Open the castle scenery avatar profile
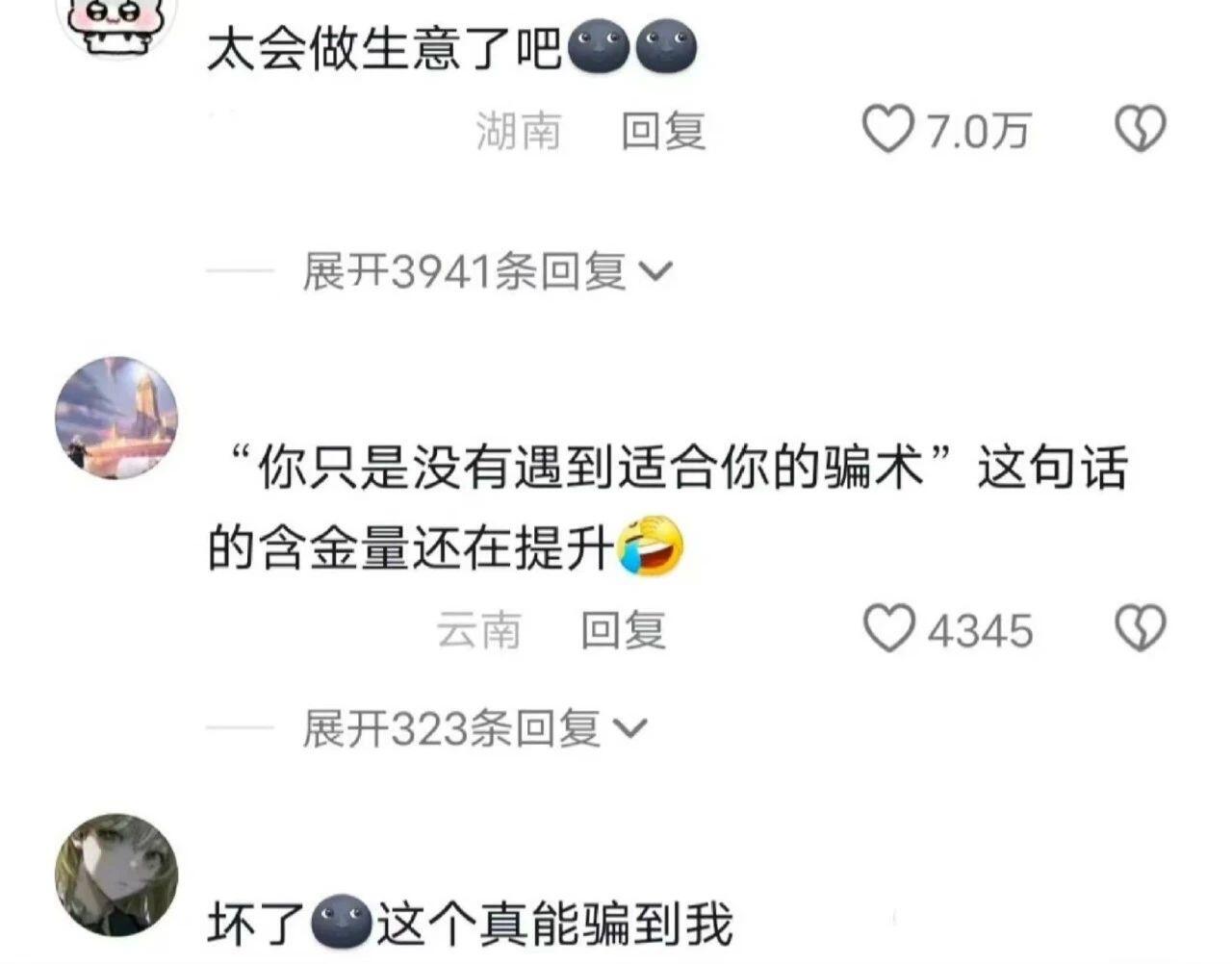The height and width of the screenshot is (964, 1232). (117, 418)
